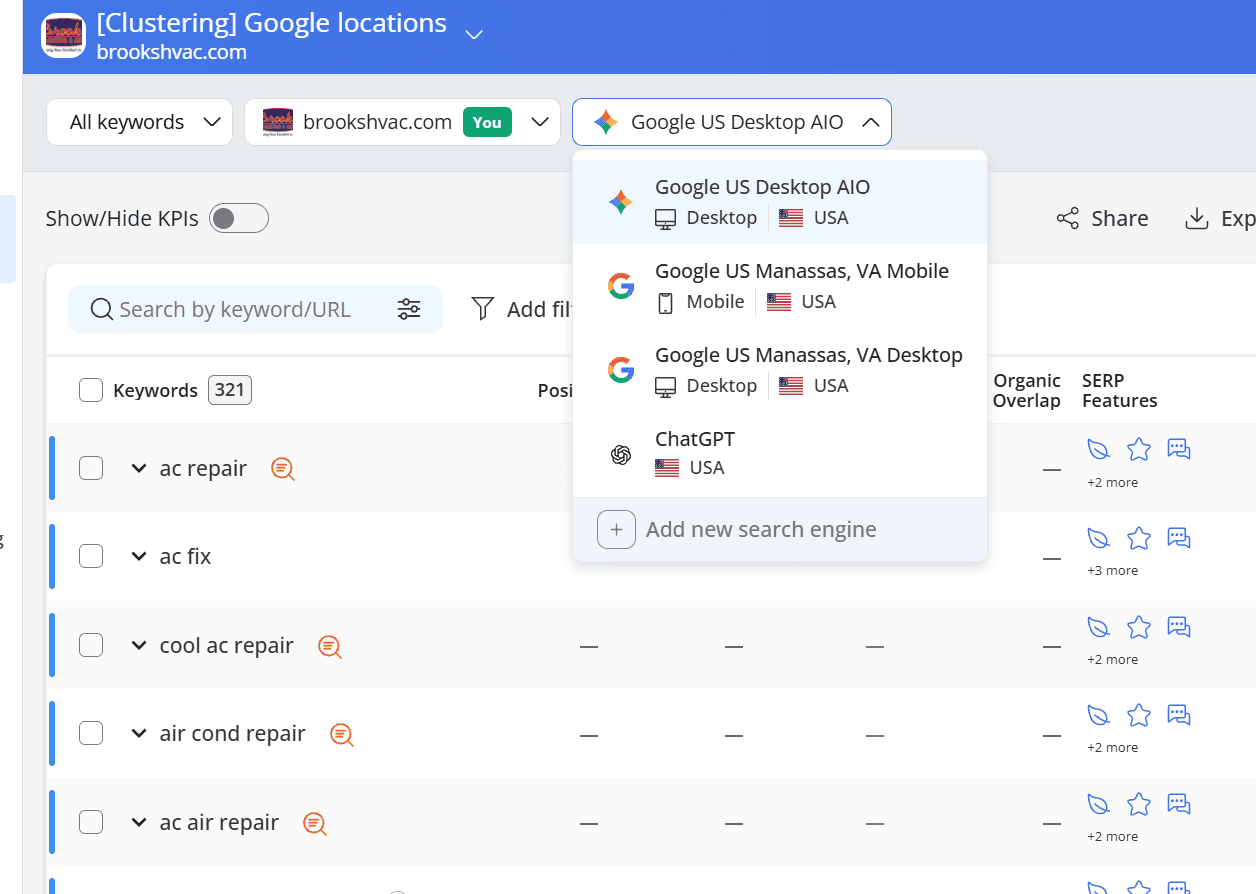The height and width of the screenshot is (894, 1256).
Task: Click the leaf SERP feature icon for ac repair
Action: [1099, 450]
